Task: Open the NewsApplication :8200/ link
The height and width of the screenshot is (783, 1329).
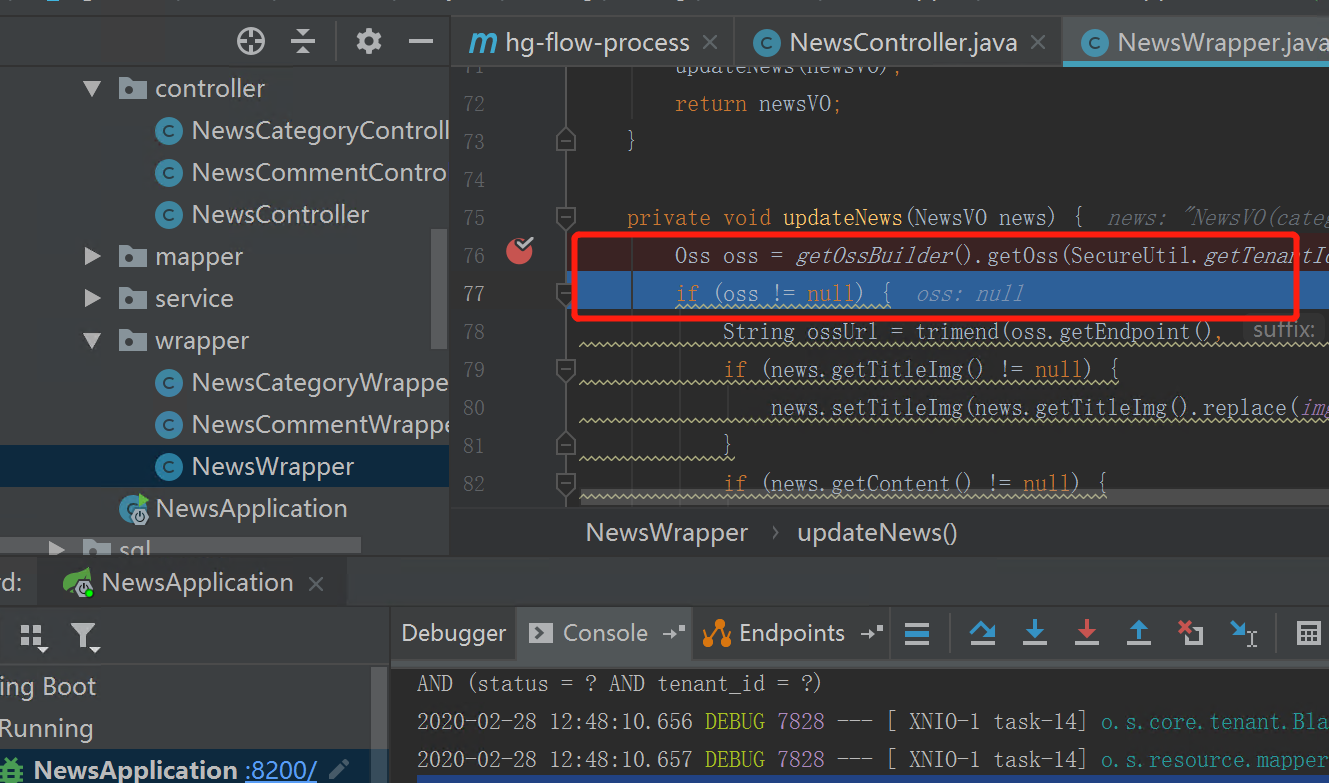Action: pos(281,769)
